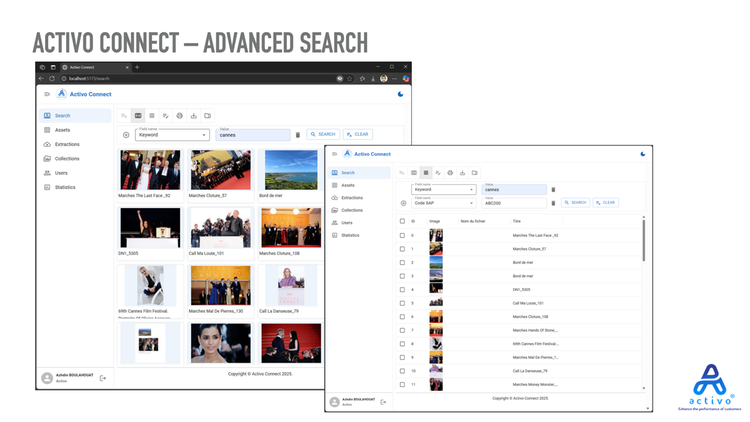The height and width of the screenshot is (422, 750).
Task: Switch to card view icon in grid-view window toolbar
Action: [x=138, y=116]
